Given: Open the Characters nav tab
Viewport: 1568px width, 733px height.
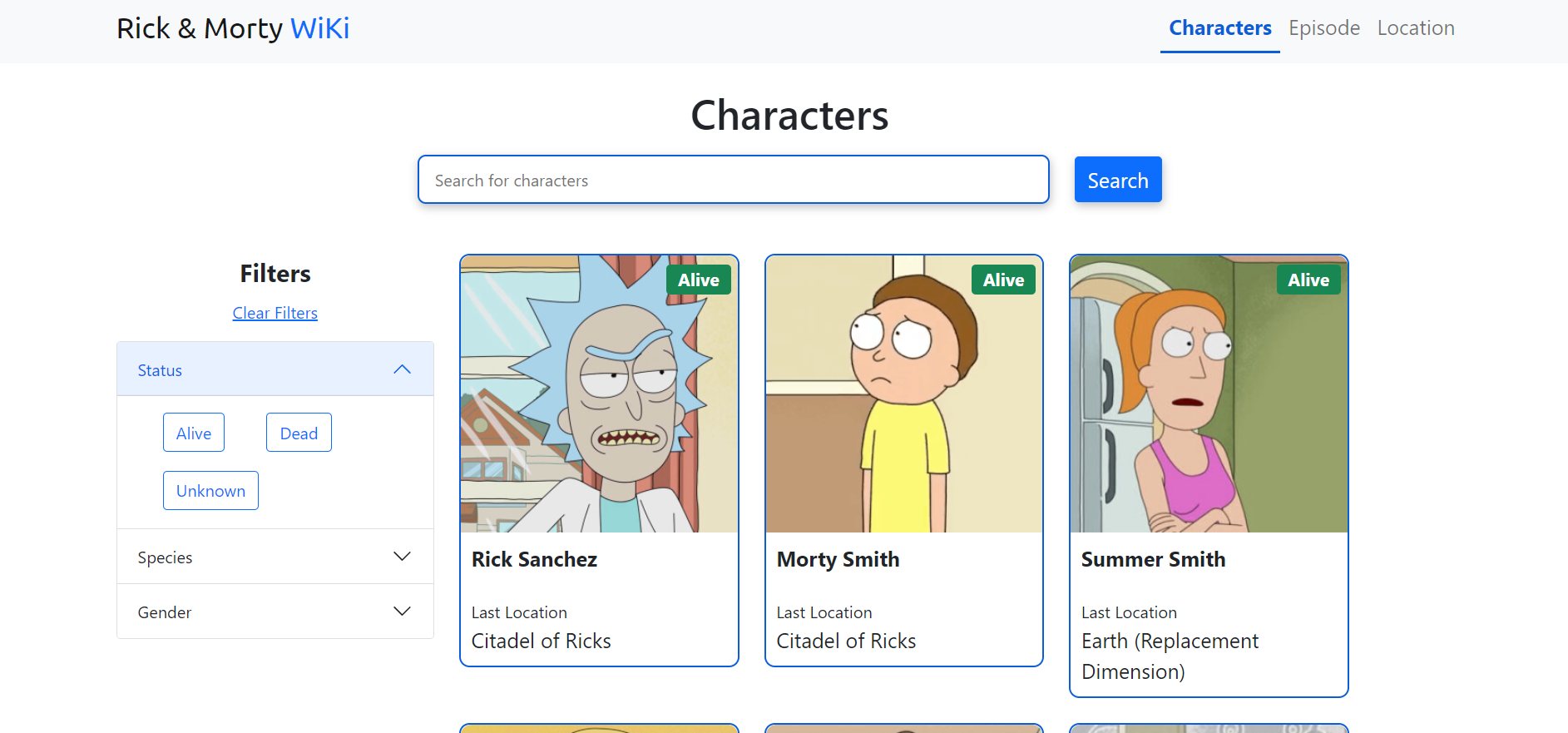Looking at the screenshot, I should (x=1220, y=28).
